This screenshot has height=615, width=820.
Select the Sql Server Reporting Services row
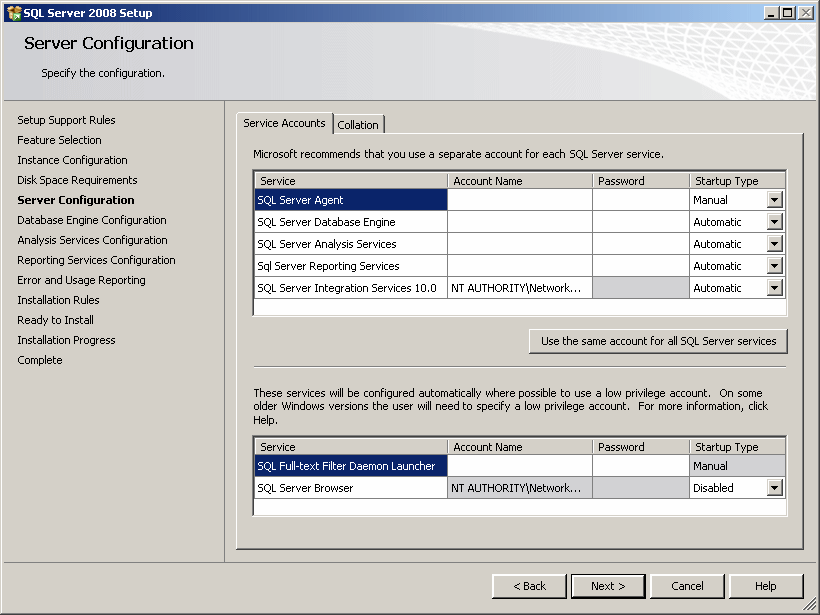point(351,266)
